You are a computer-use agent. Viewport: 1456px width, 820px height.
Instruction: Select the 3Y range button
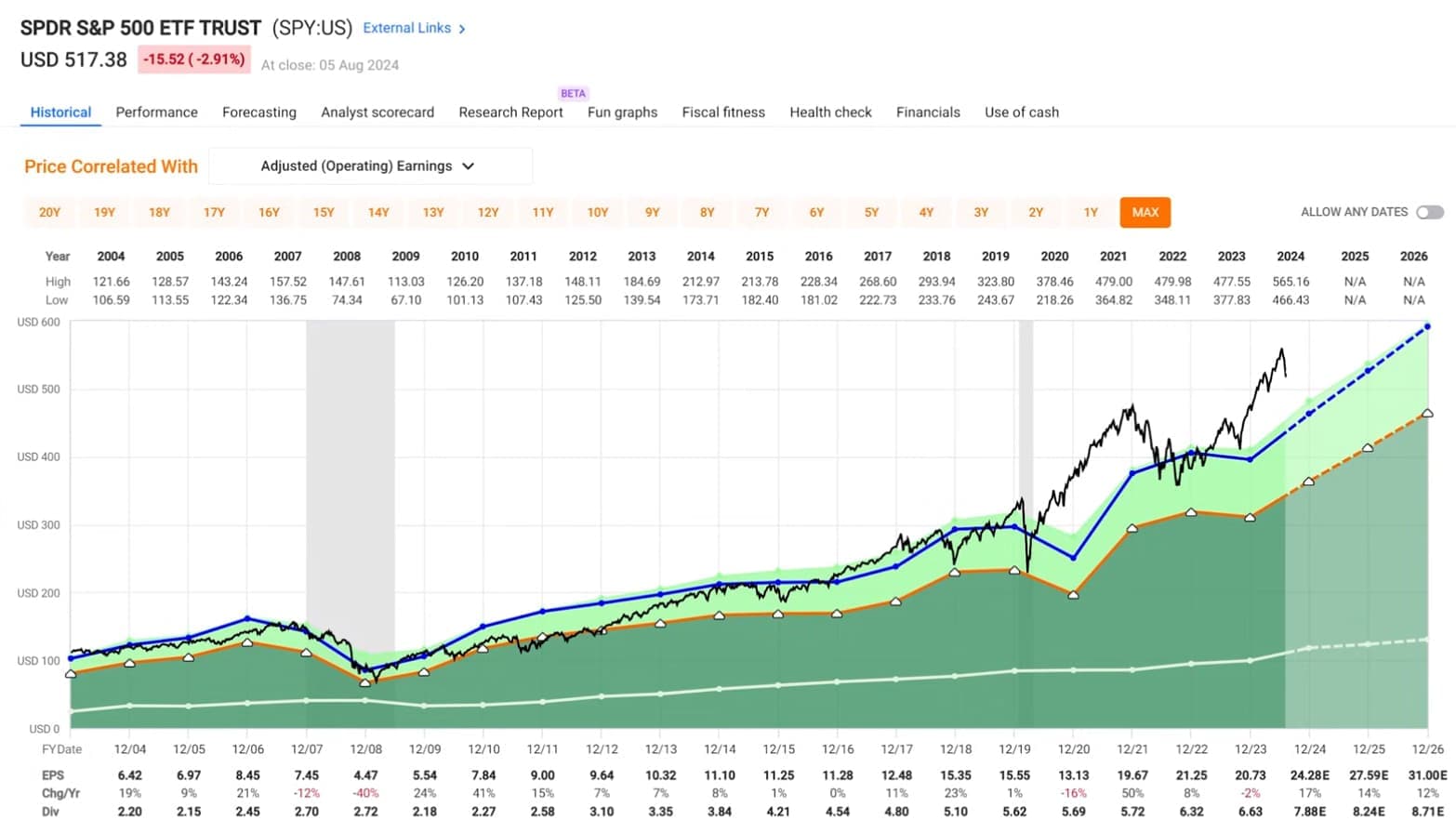[982, 212]
